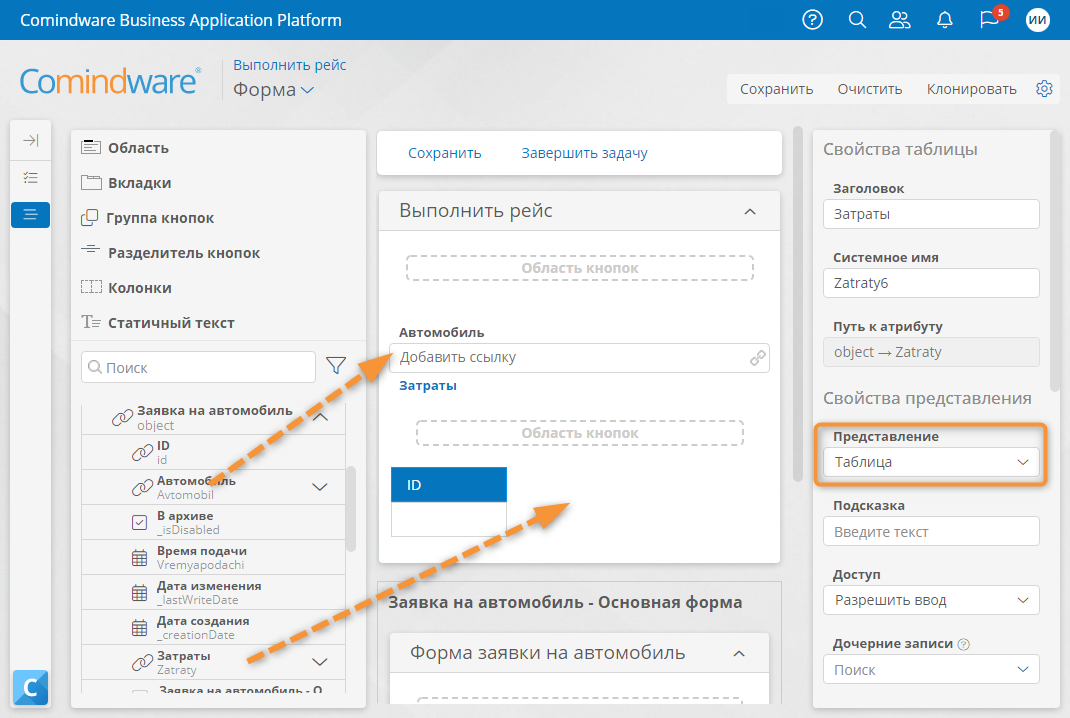Click help icon next to Дочерние записи
Image resolution: width=1070 pixels, height=718 pixels.
tap(964, 644)
